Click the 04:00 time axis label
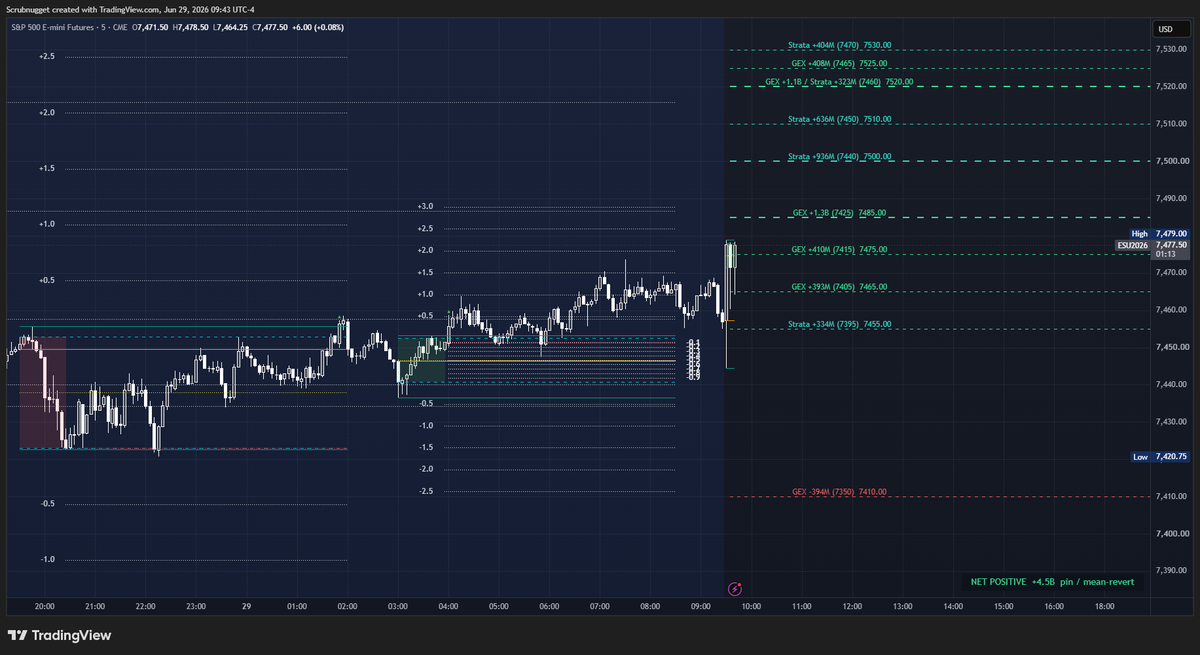1200x655 pixels. pos(448,606)
